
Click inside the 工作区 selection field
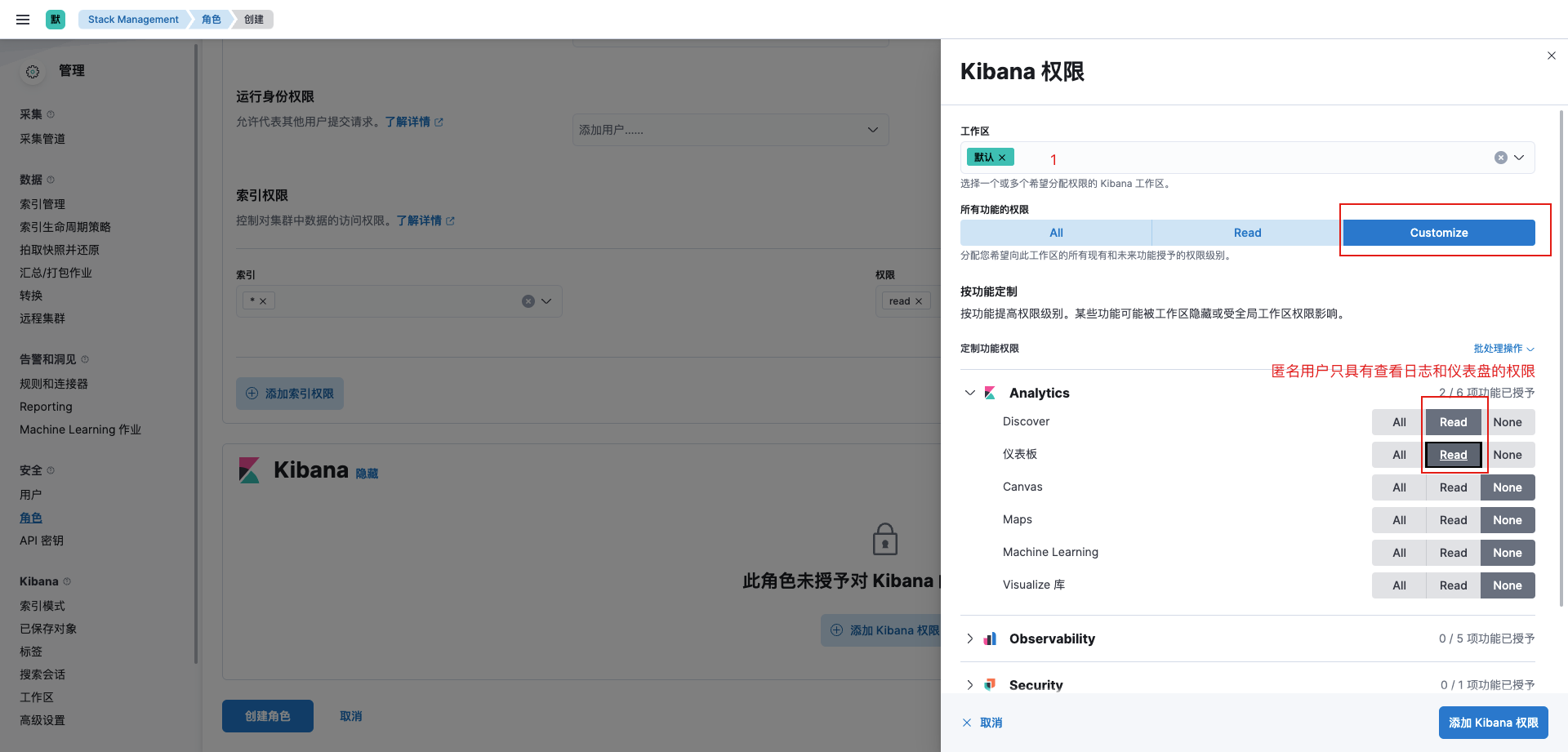(1247, 158)
